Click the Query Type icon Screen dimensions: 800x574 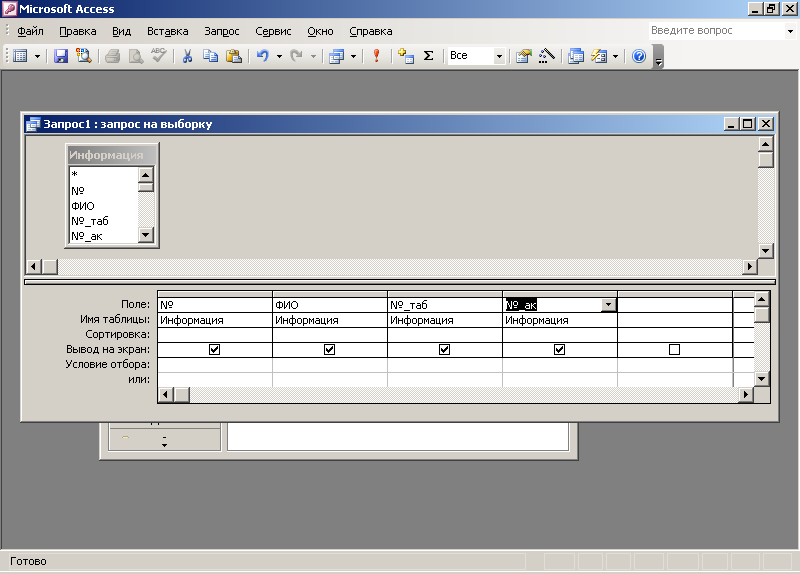tap(336, 56)
